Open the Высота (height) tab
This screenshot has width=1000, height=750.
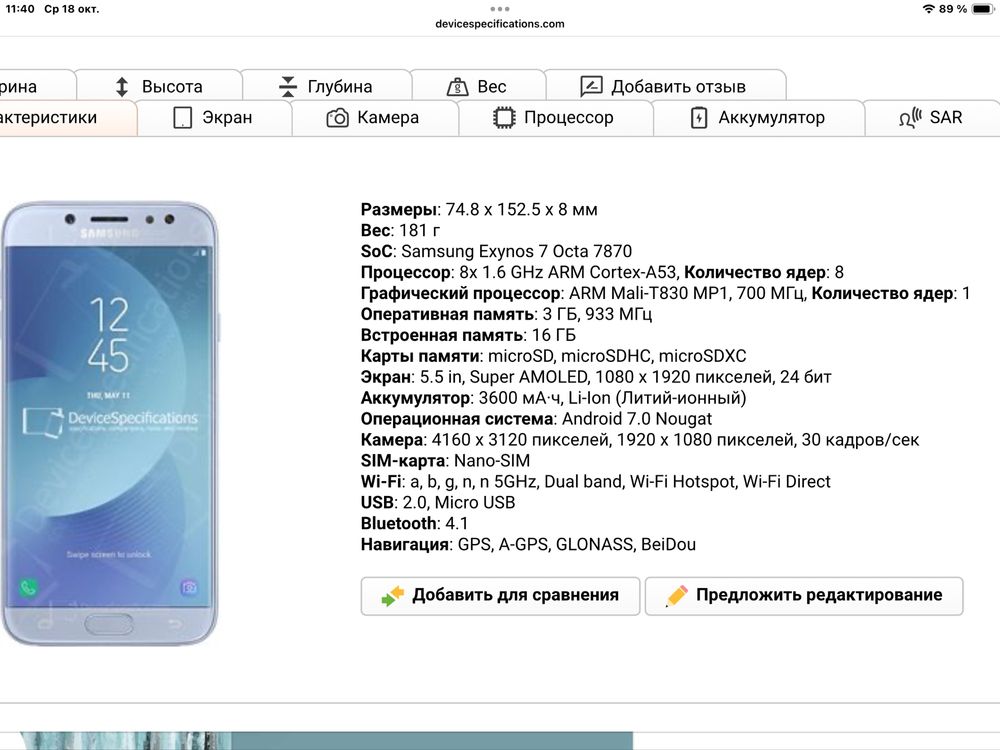pos(159,86)
